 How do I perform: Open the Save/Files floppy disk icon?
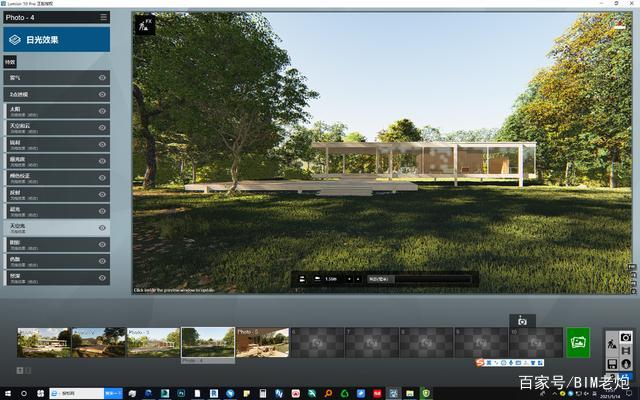point(612,364)
